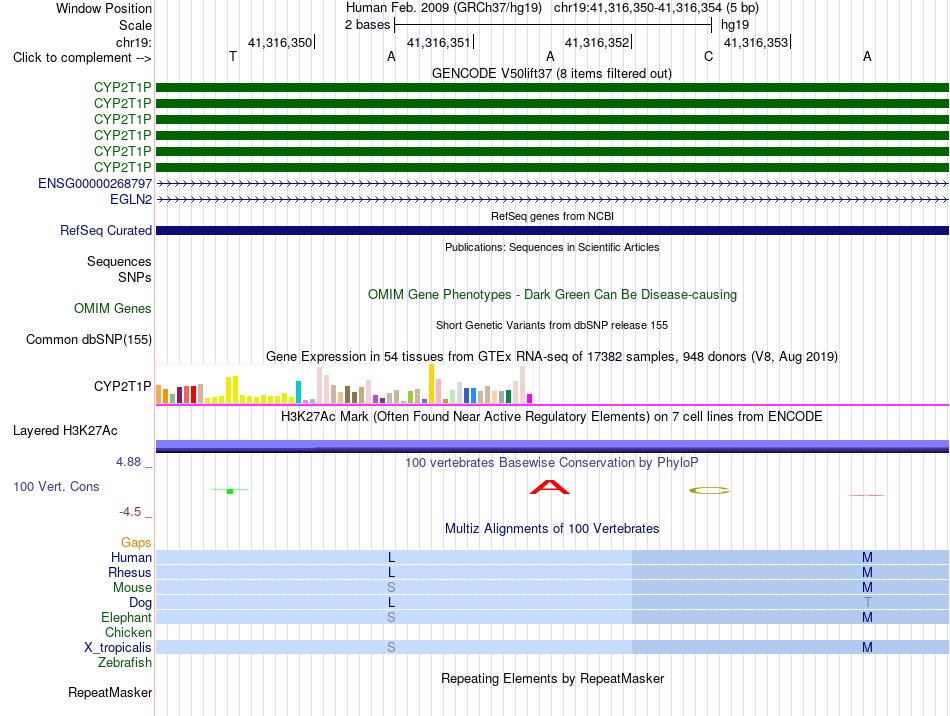Select the Human alignment row label
This screenshot has width=950, height=716.
[x=131, y=557]
